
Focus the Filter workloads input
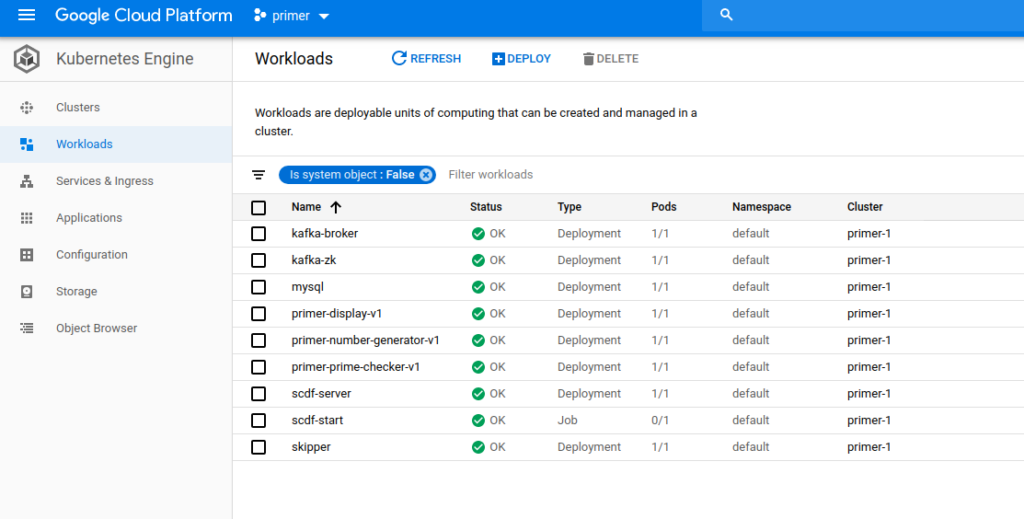click(x=490, y=175)
